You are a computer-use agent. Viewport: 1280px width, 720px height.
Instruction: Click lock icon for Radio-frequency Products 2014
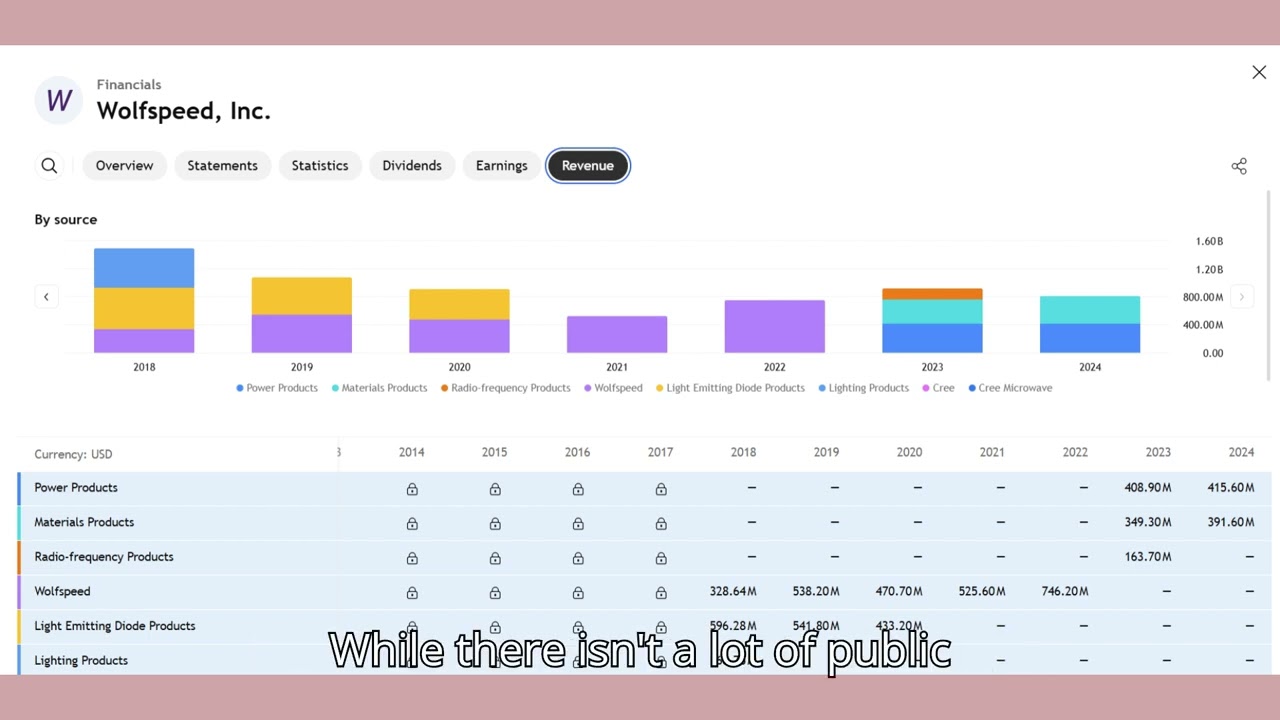click(x=412, y=558)
